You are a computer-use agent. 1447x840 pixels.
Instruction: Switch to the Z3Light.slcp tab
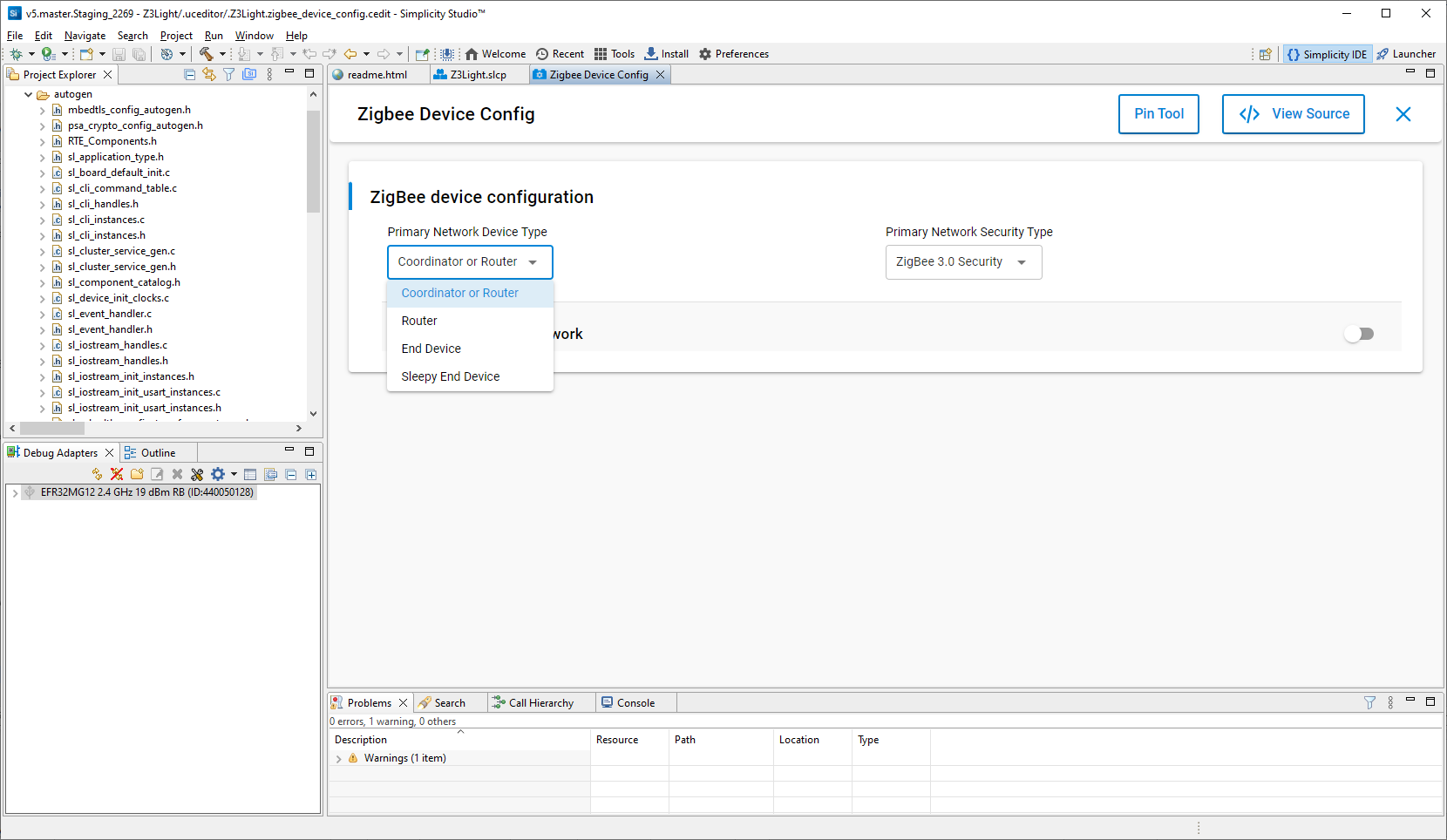478,75
